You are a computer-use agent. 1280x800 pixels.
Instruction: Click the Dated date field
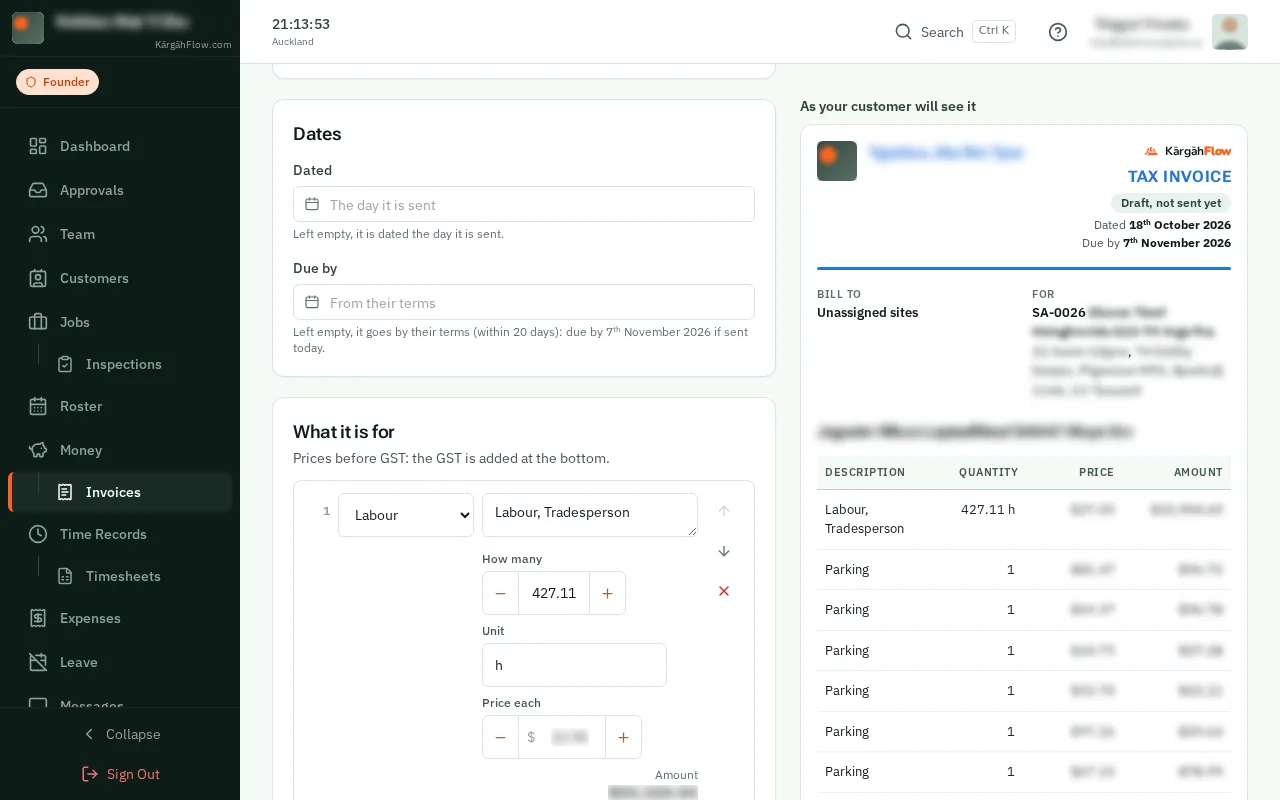tap(524, 204)
